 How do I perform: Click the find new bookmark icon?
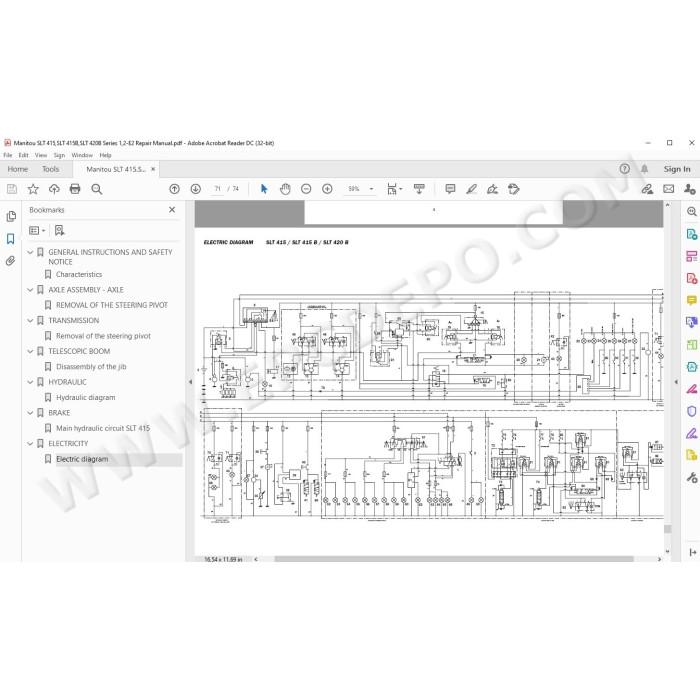click(x=59, y=230)
